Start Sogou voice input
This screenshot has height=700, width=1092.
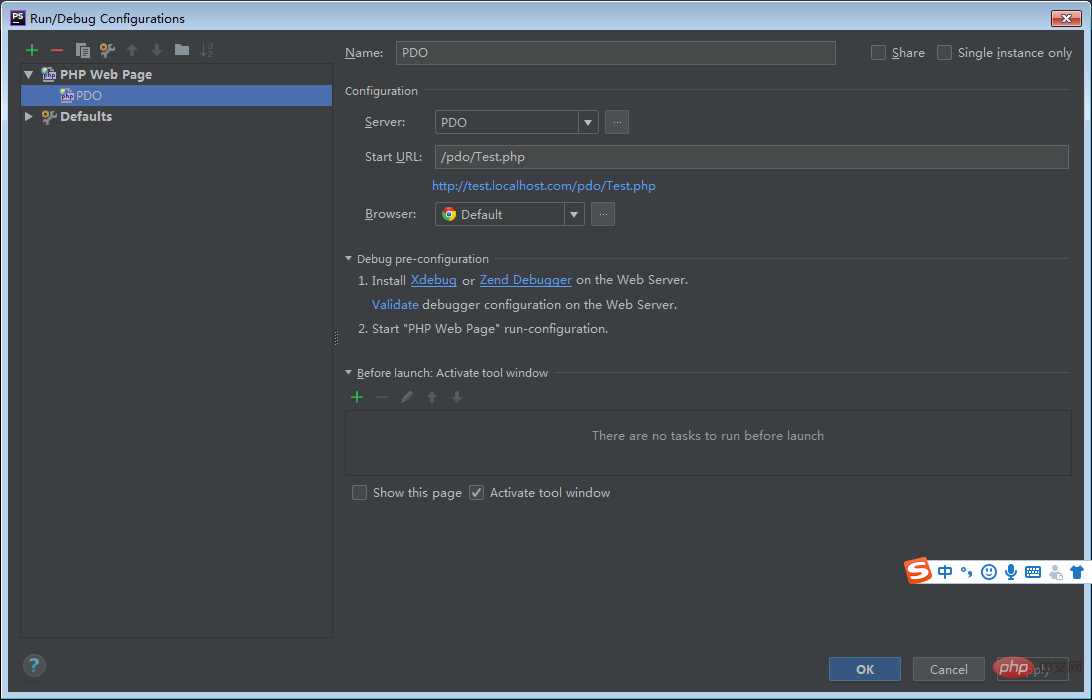pos(1011,572)
